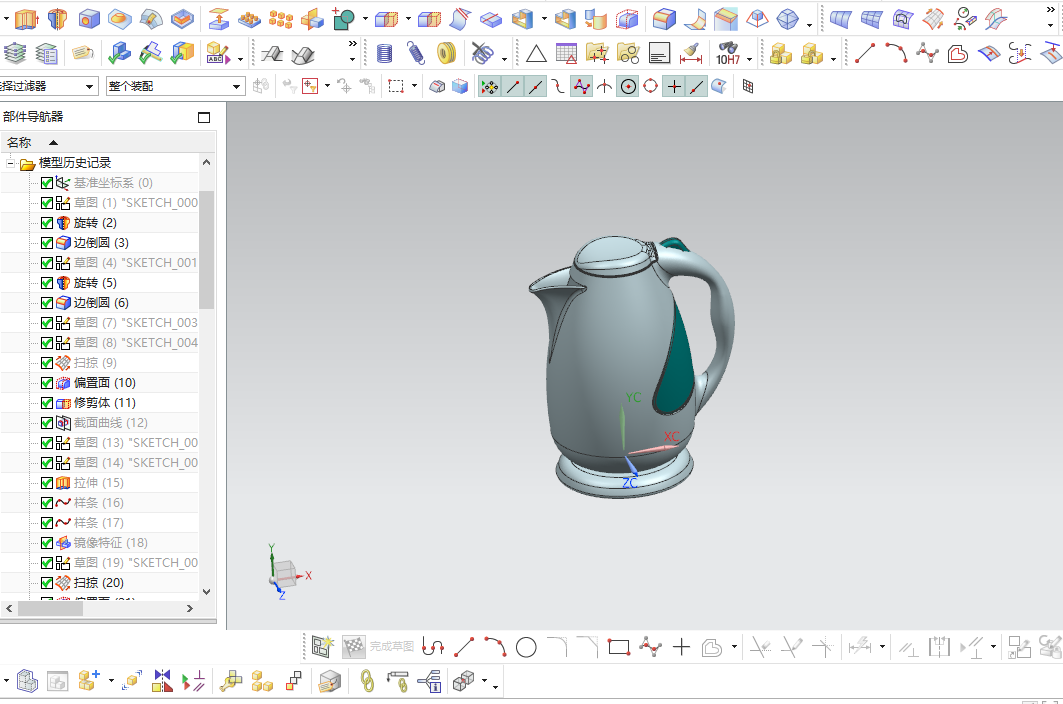1063x704 pixels.
Task: Click the extension spring icon
Action: (x=416, y=53)
